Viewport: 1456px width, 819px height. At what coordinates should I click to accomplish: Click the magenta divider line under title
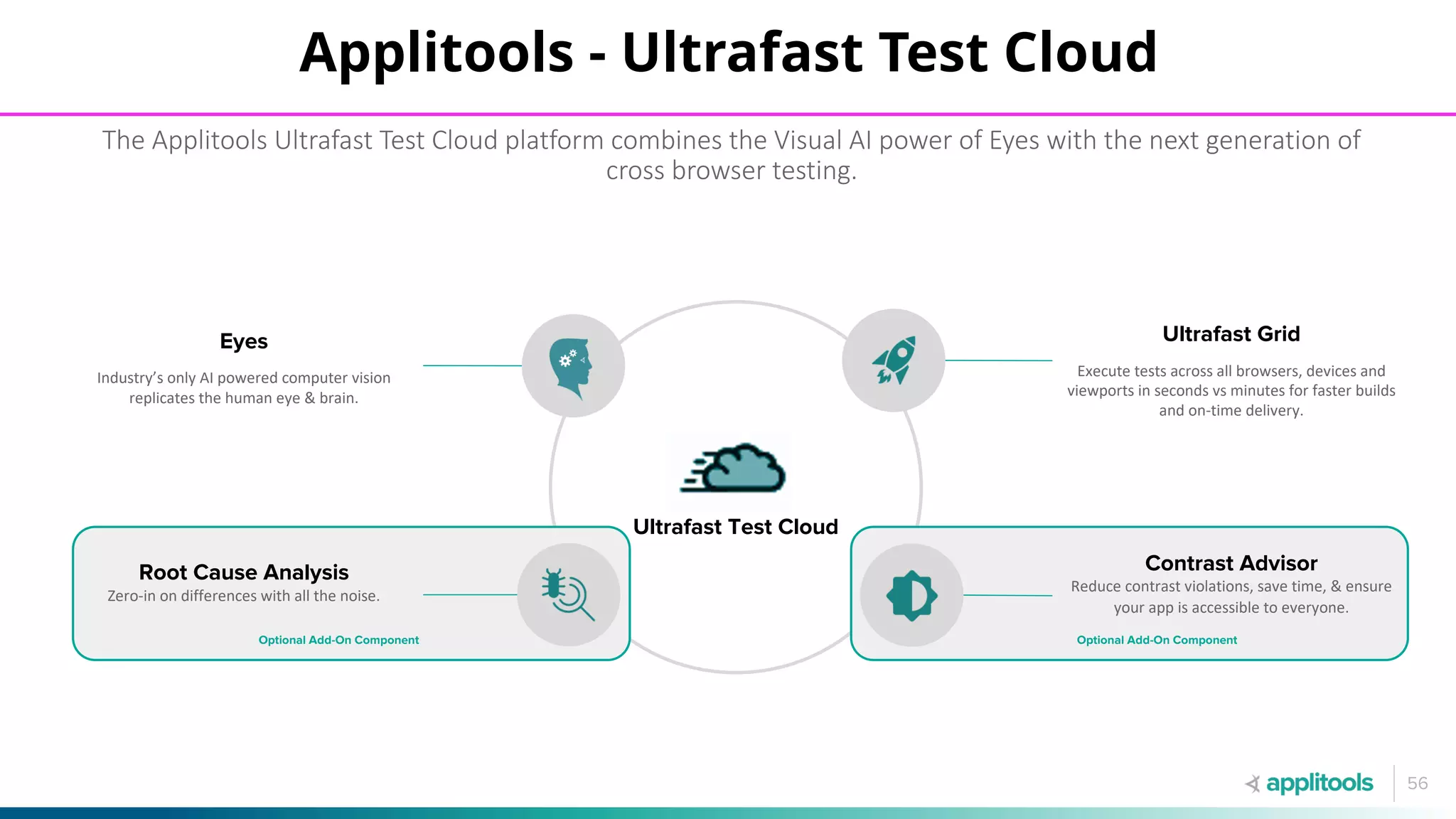click(x=728, y=114)
